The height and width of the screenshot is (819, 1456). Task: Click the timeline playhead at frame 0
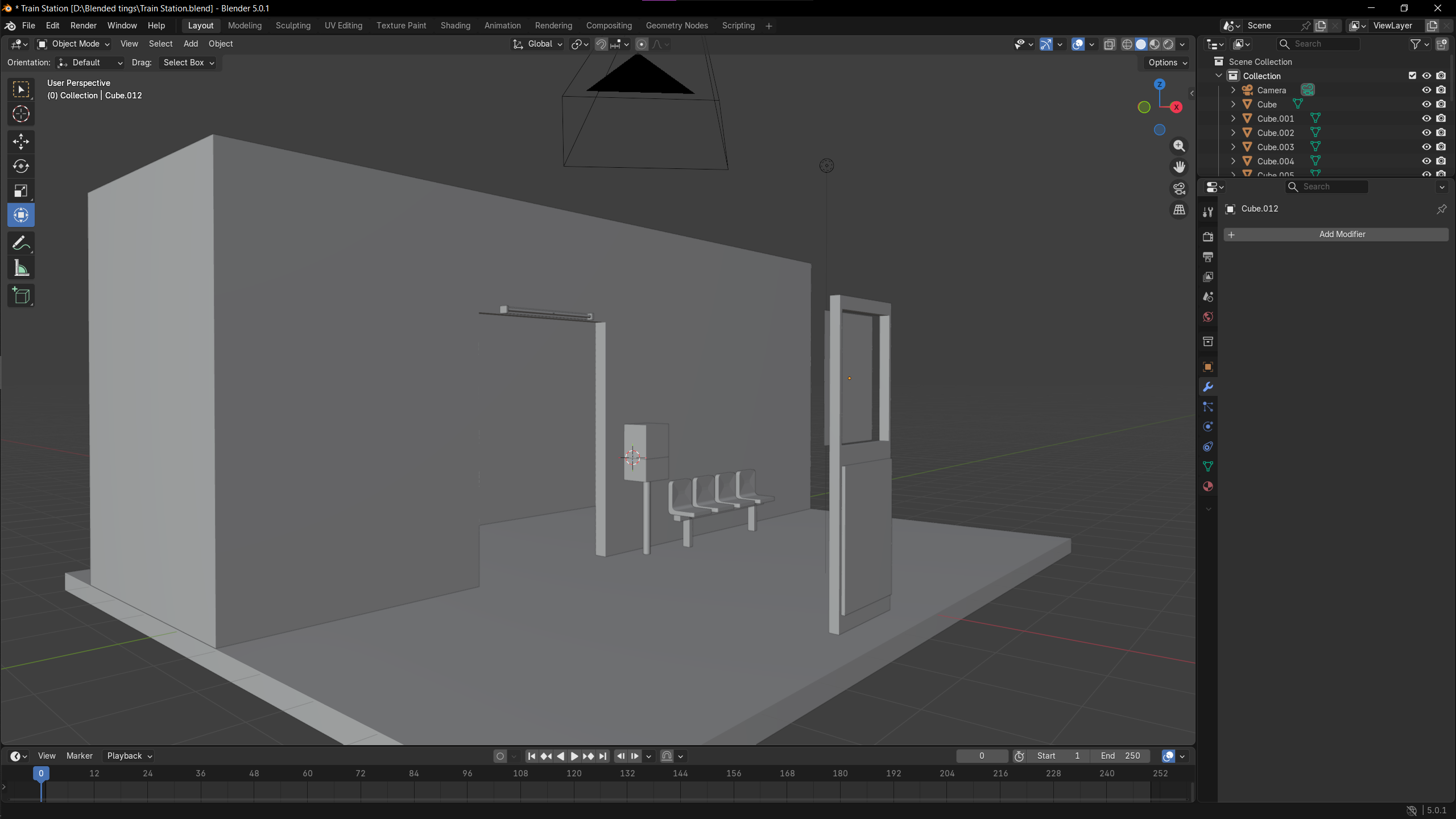tap(41, 773)
